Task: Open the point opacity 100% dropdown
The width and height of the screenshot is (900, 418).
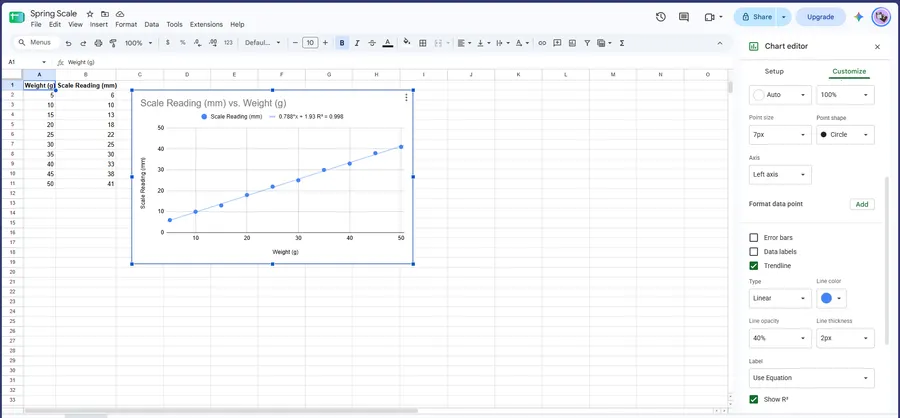Action: [845, 95]
